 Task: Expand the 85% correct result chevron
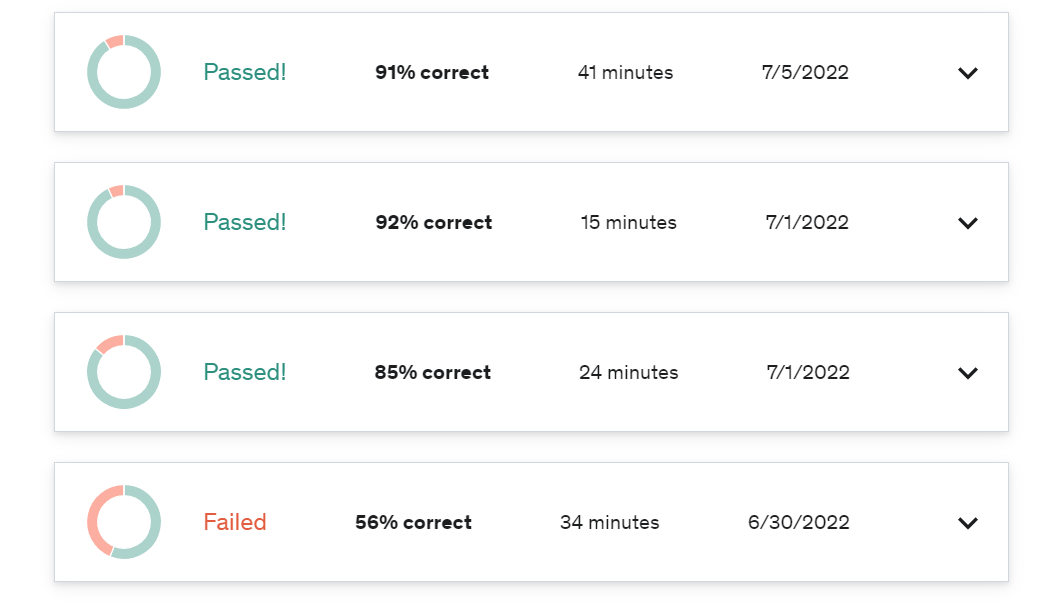(967, 373)
